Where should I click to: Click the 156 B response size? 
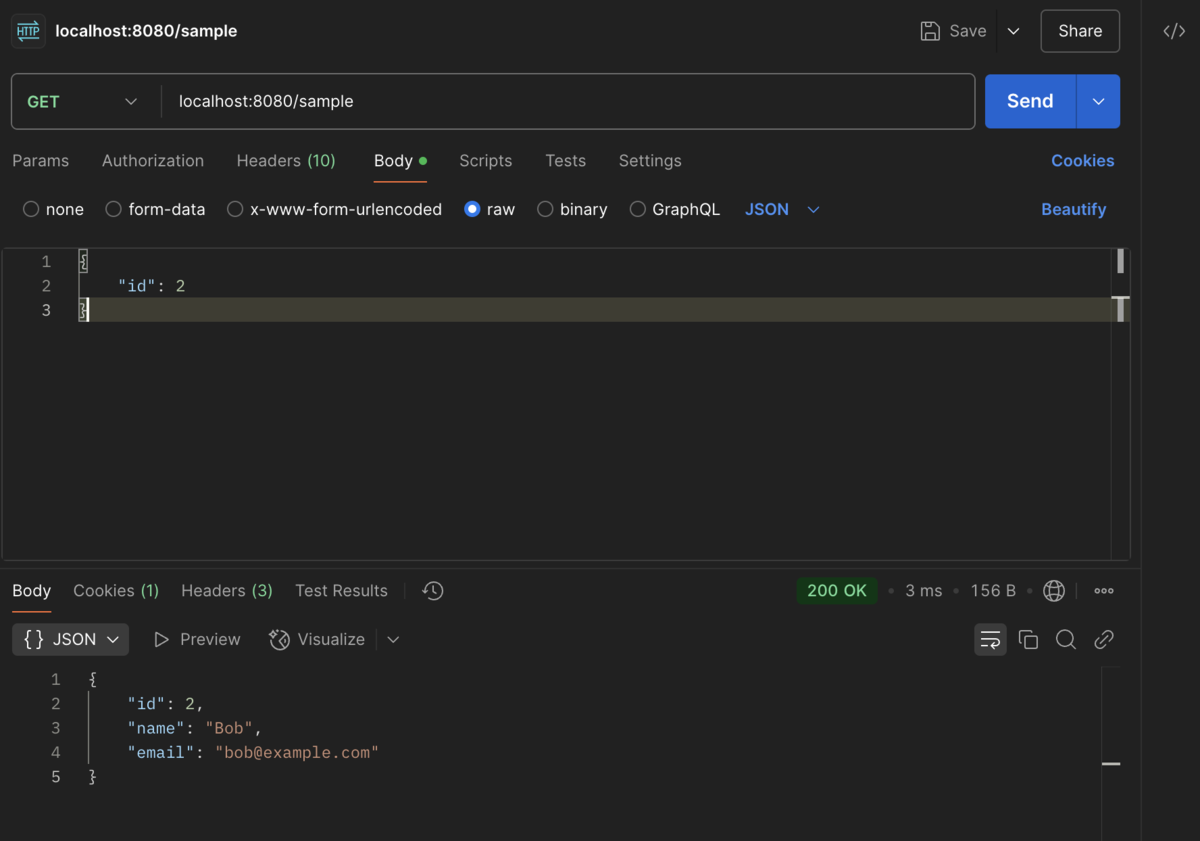tap(993, 591)
